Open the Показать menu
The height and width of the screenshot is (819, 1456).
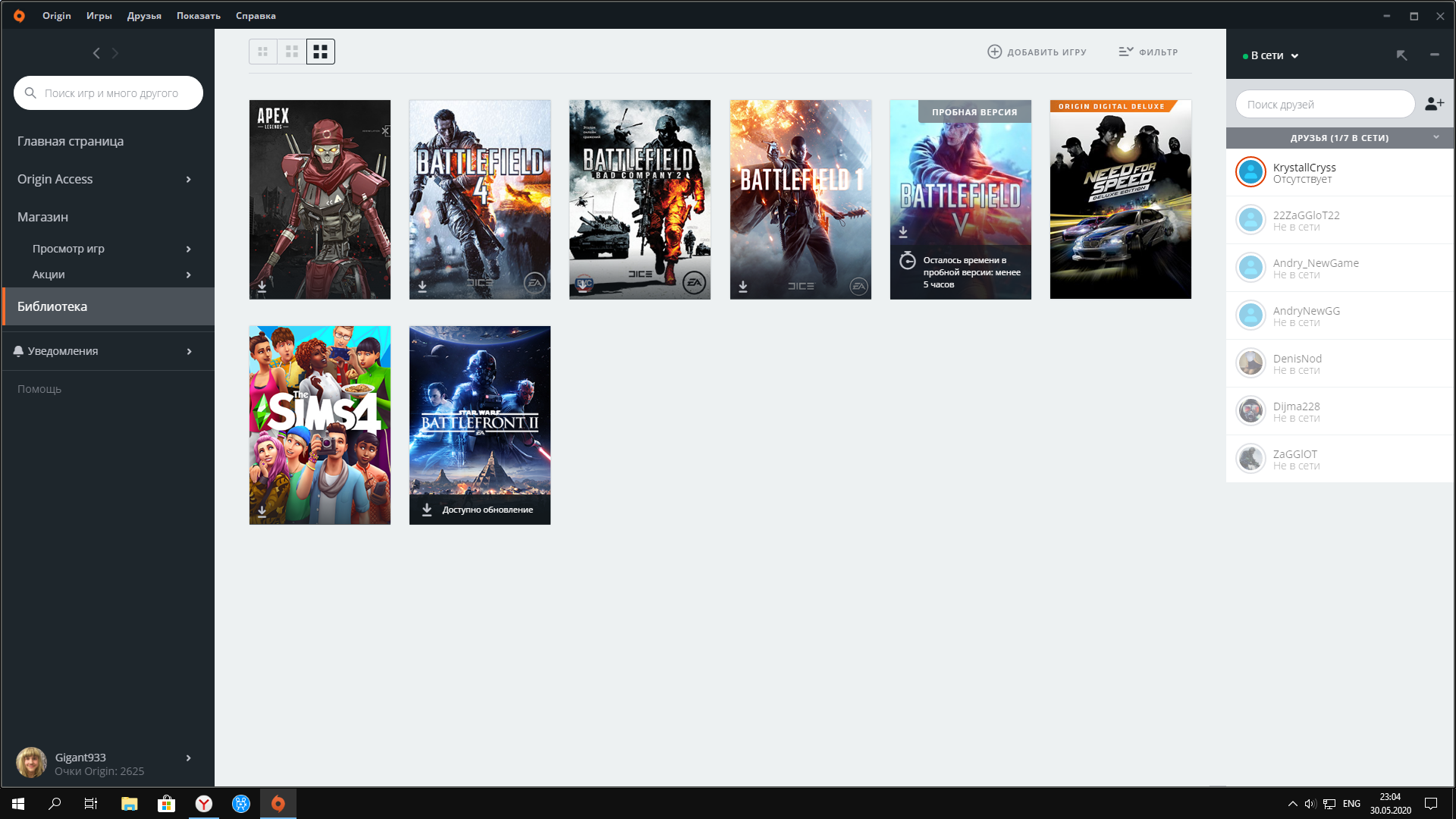click(x=199, y=15)
